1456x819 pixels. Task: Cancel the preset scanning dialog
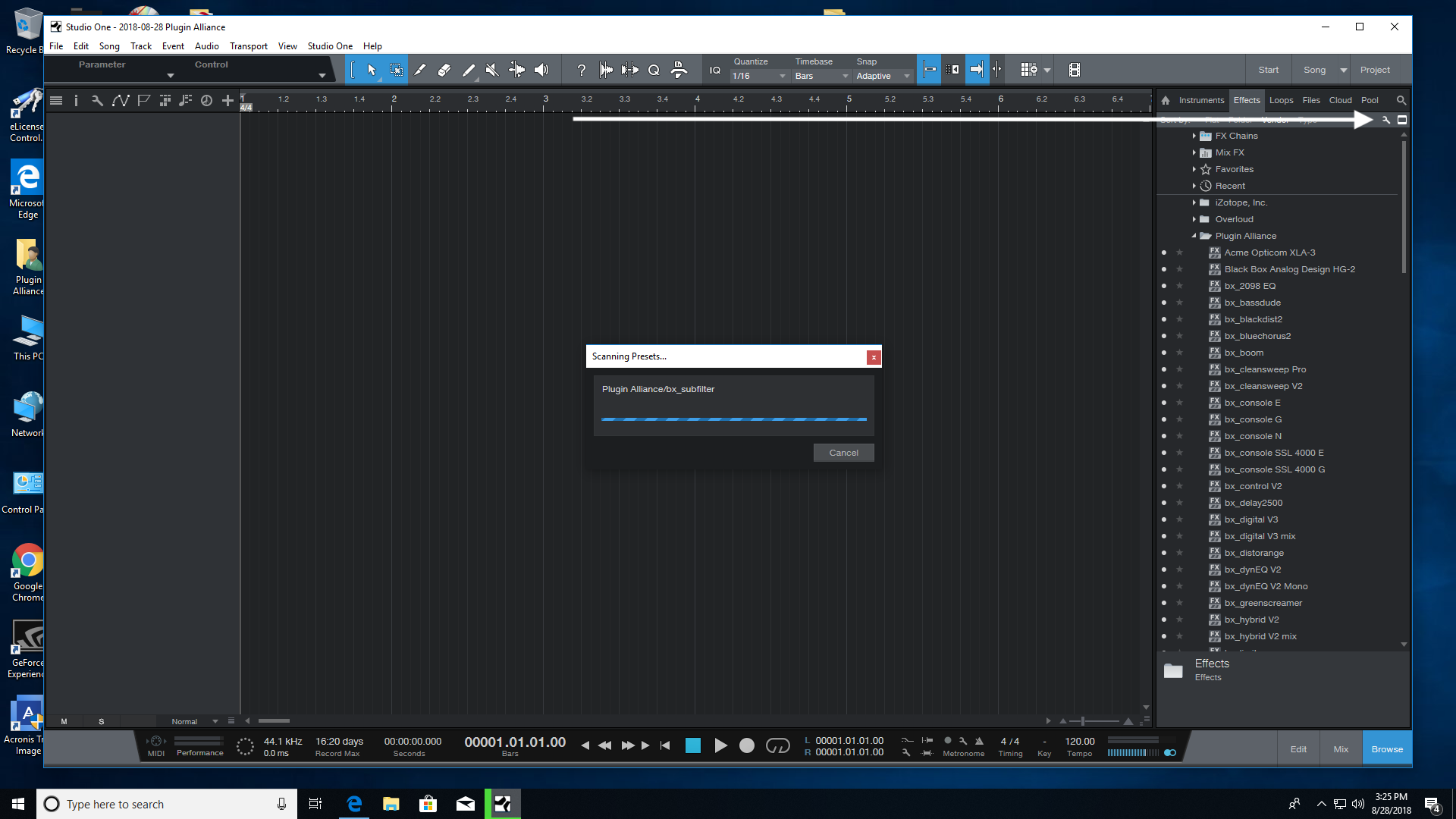point(843,453)
